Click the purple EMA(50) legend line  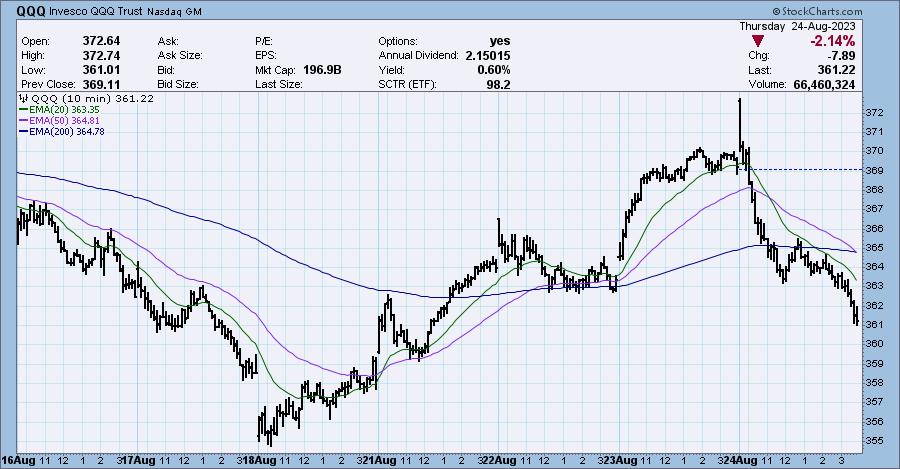[24, 121]
